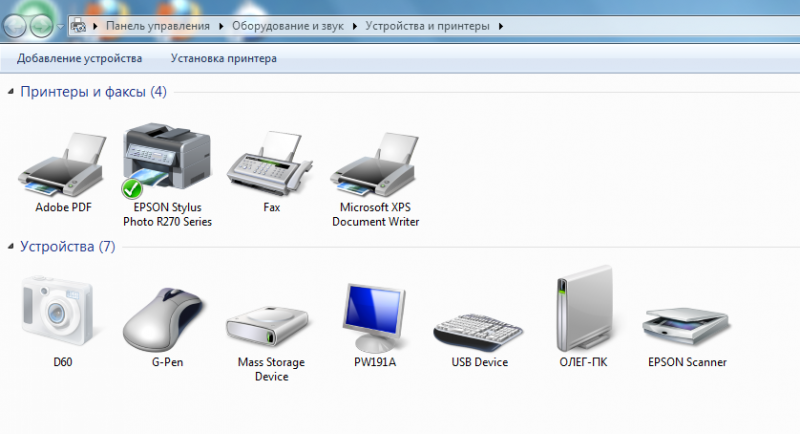
Task: Click the EPSON Scanner label text
Action: pos(687,362)
